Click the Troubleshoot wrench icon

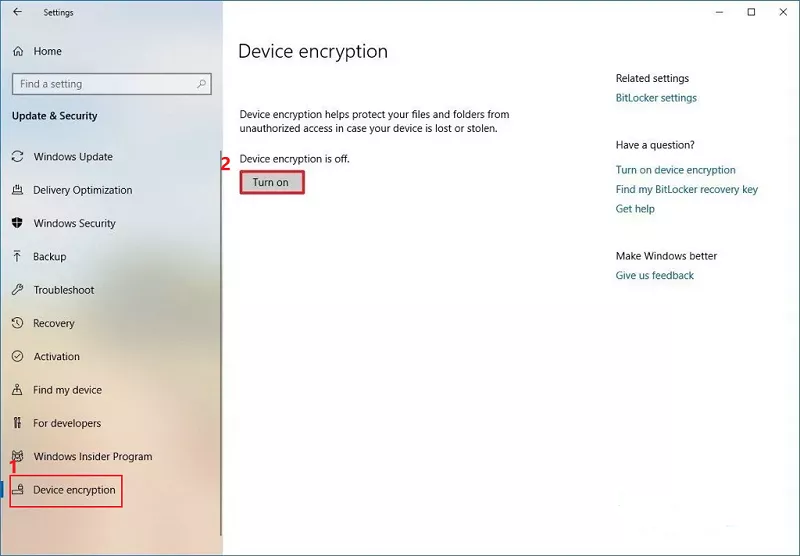point(17,290)
